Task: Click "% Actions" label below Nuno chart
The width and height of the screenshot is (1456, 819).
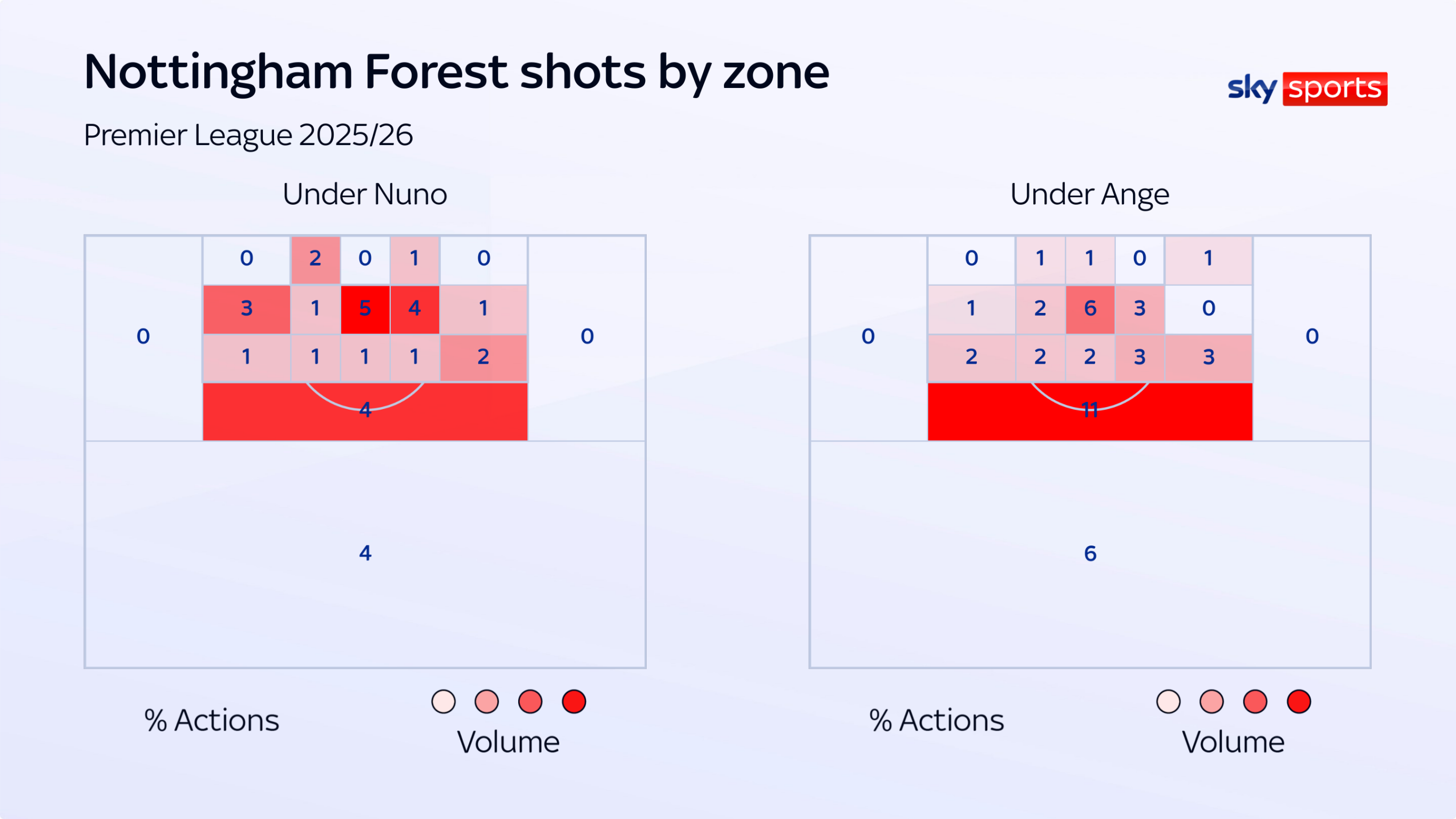Action: [x=212, y=720]
